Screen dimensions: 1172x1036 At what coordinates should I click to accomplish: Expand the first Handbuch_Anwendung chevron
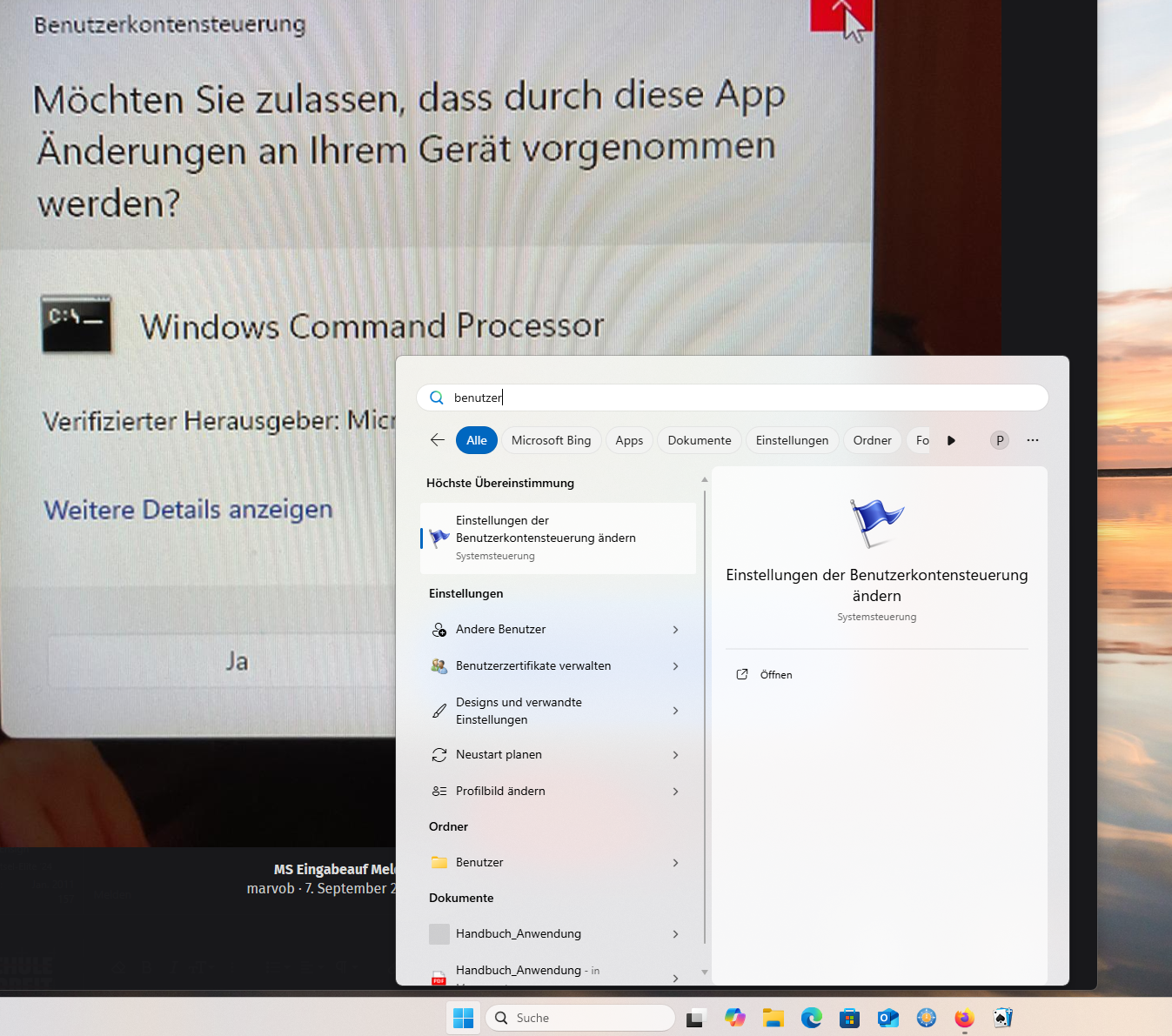[675, 933]
